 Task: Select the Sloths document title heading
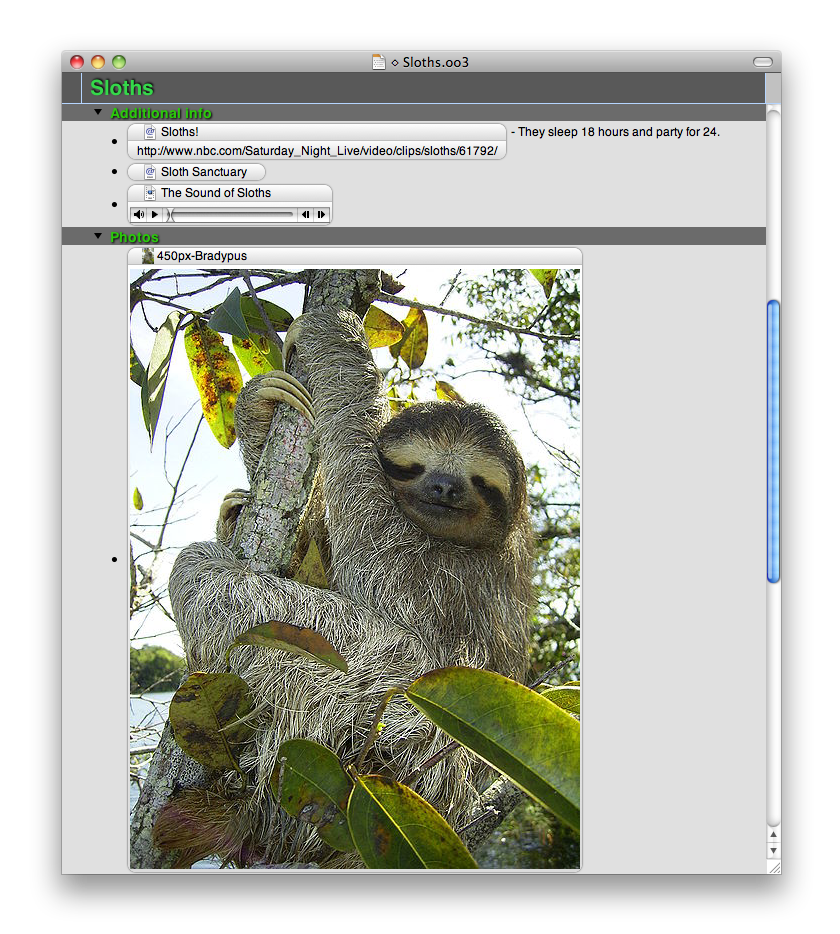click(x=122, y=88)
